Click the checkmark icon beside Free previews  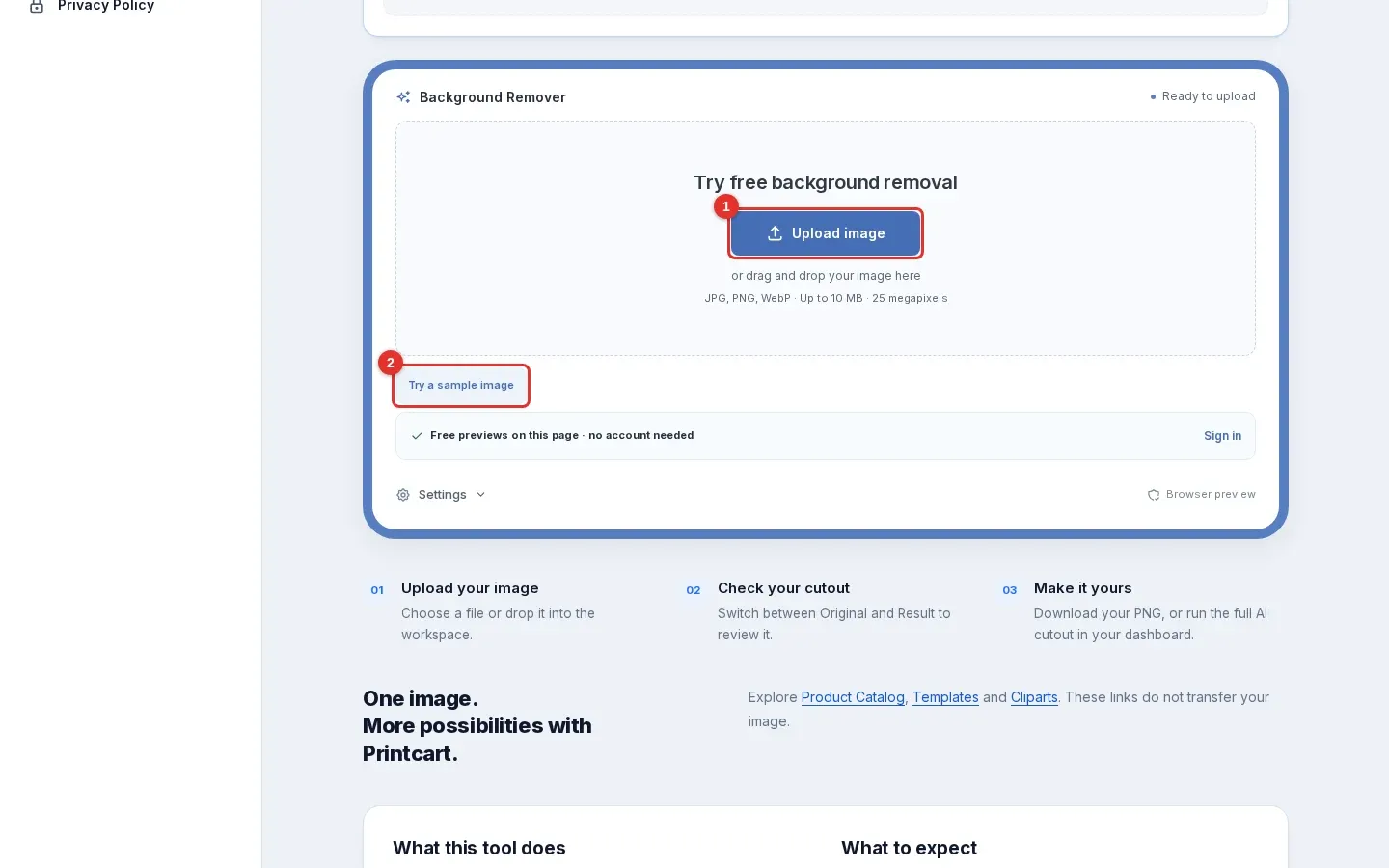(x=417, y=436)
